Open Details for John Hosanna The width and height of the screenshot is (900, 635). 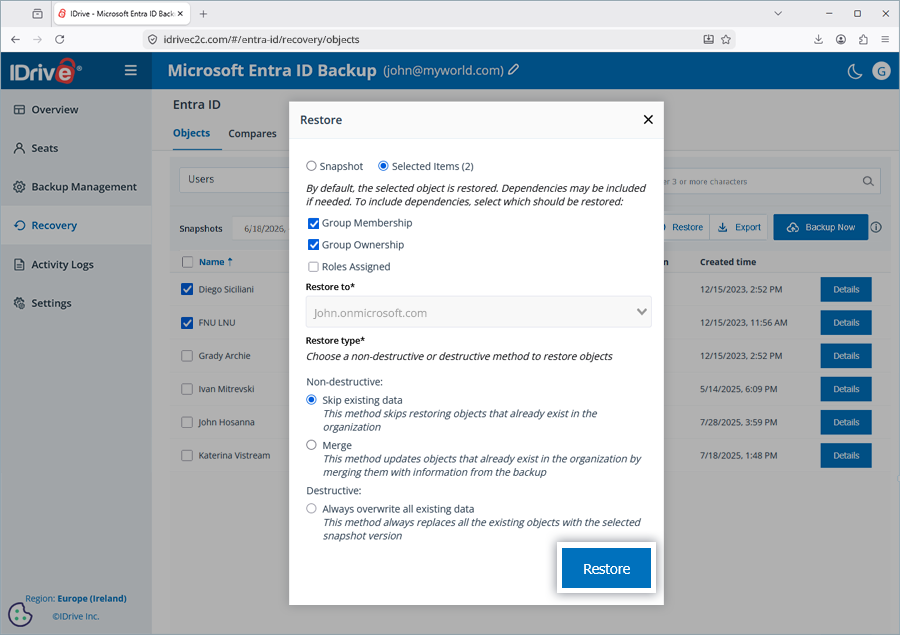846,423
